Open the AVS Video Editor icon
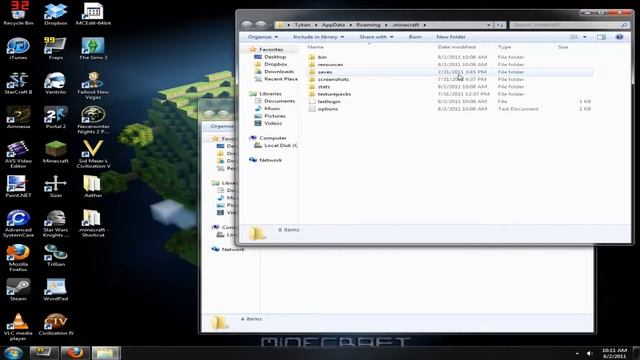The height and width of the screenshot is (360, 640). [18, 154]
